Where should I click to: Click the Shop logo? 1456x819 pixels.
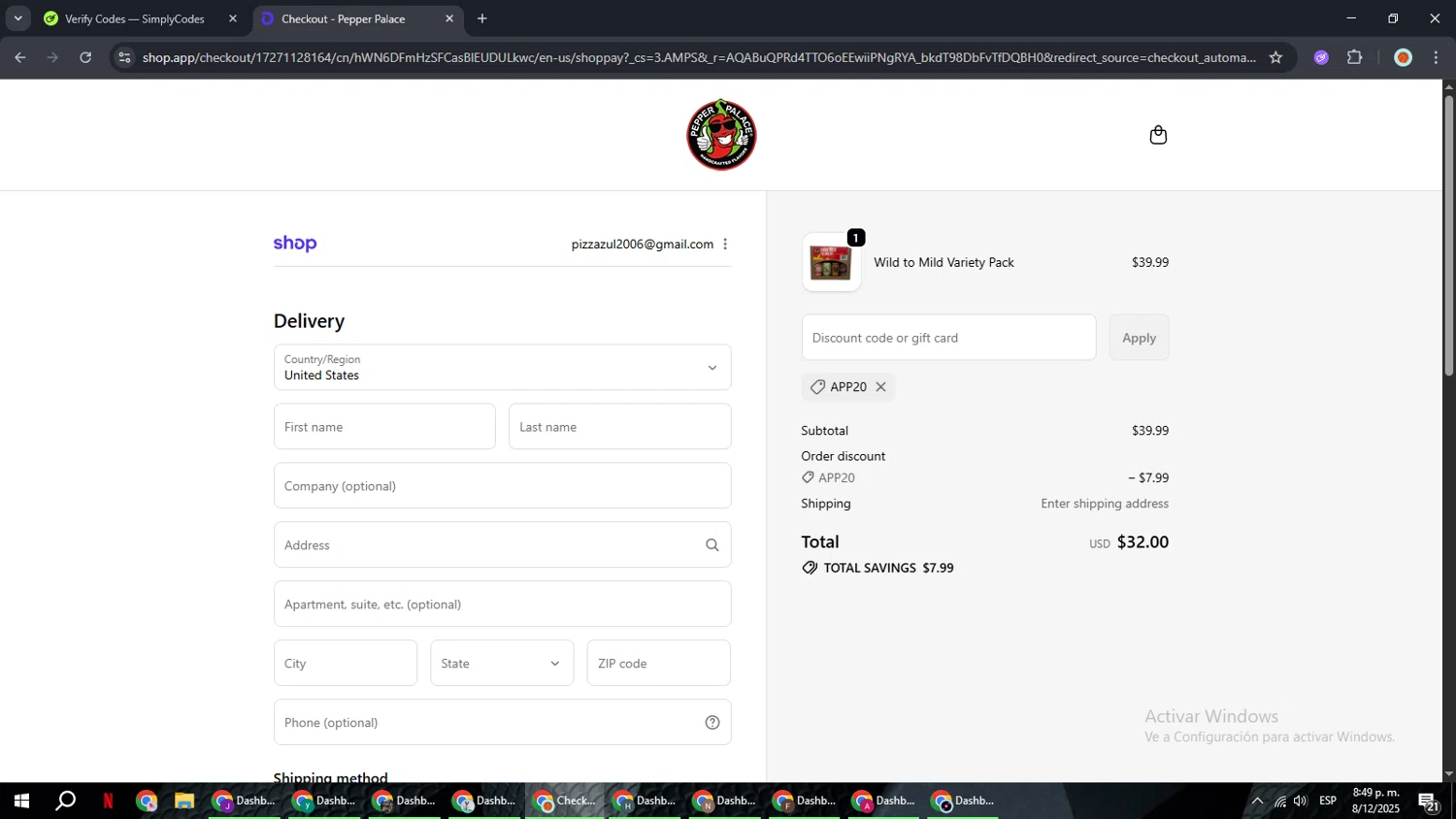point(295,244)
